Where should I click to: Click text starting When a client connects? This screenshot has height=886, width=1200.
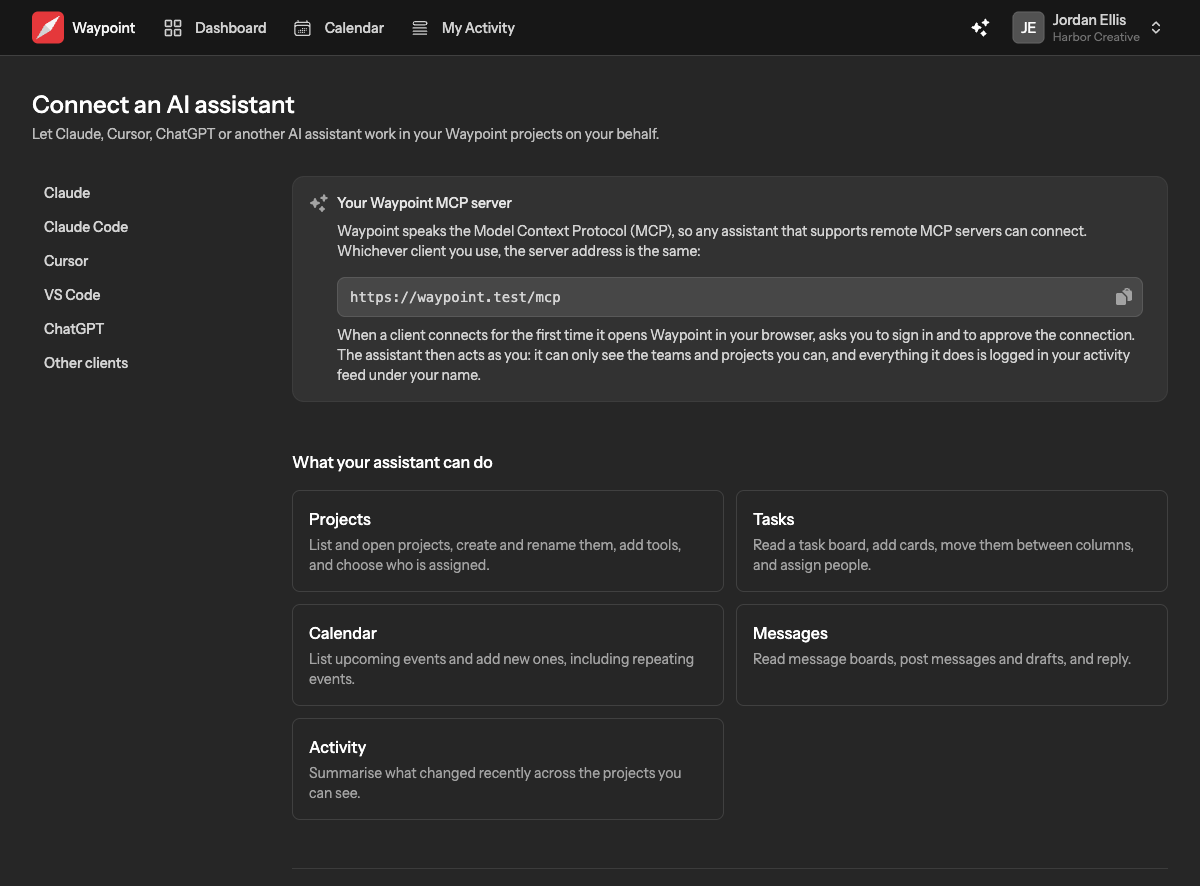click(736, 355)
